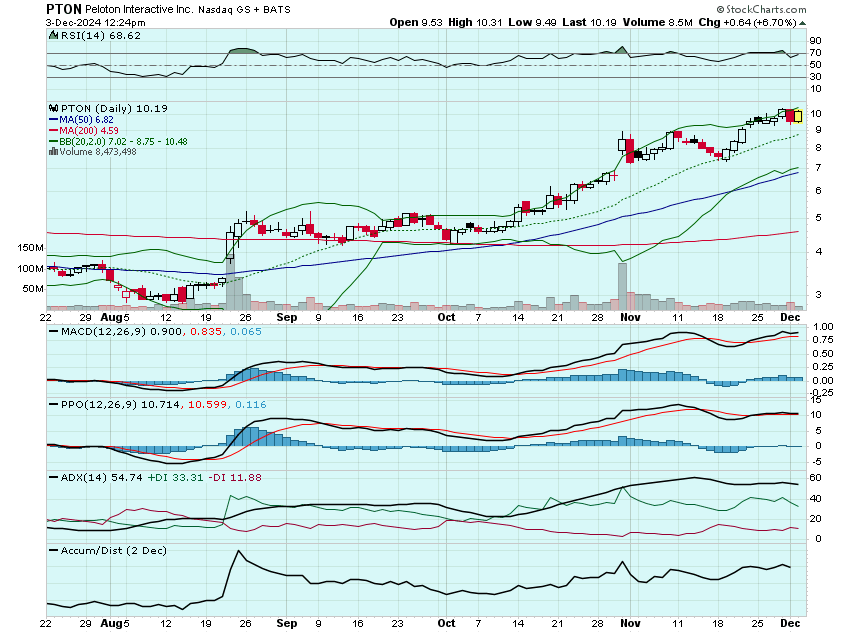
Task: Click the red line marker before MA(200)
Action: coord(53,131)
